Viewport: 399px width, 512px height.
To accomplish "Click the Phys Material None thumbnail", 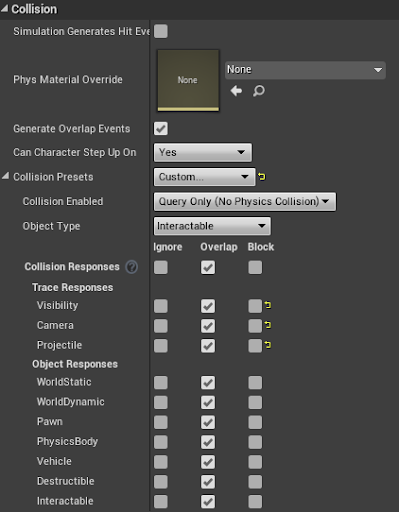I will point(188,80).
